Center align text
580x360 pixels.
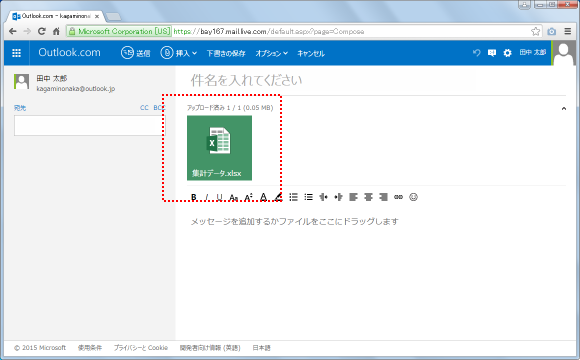tap(368, 197)
